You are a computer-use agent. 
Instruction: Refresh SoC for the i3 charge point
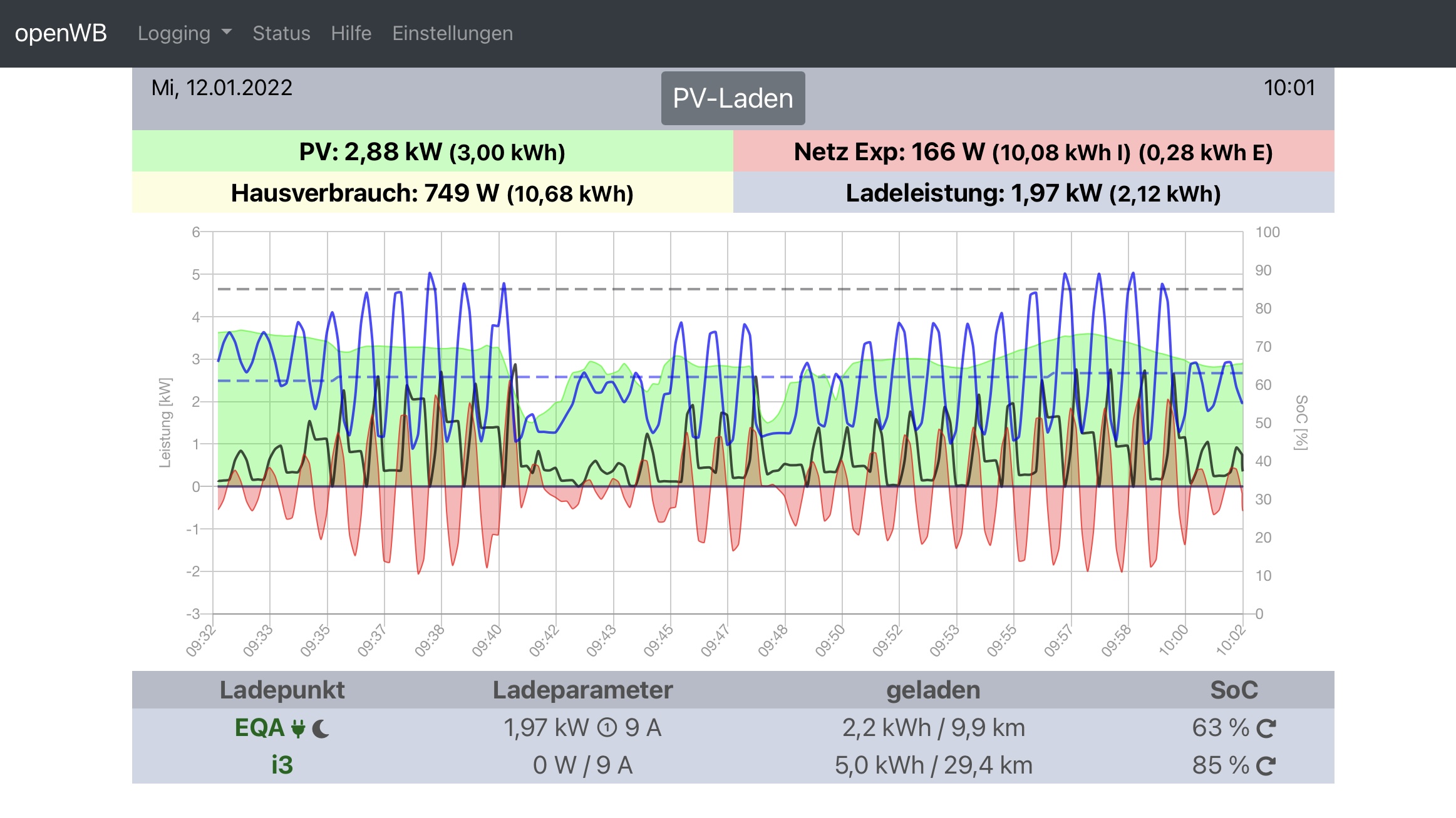[1266, 766]
